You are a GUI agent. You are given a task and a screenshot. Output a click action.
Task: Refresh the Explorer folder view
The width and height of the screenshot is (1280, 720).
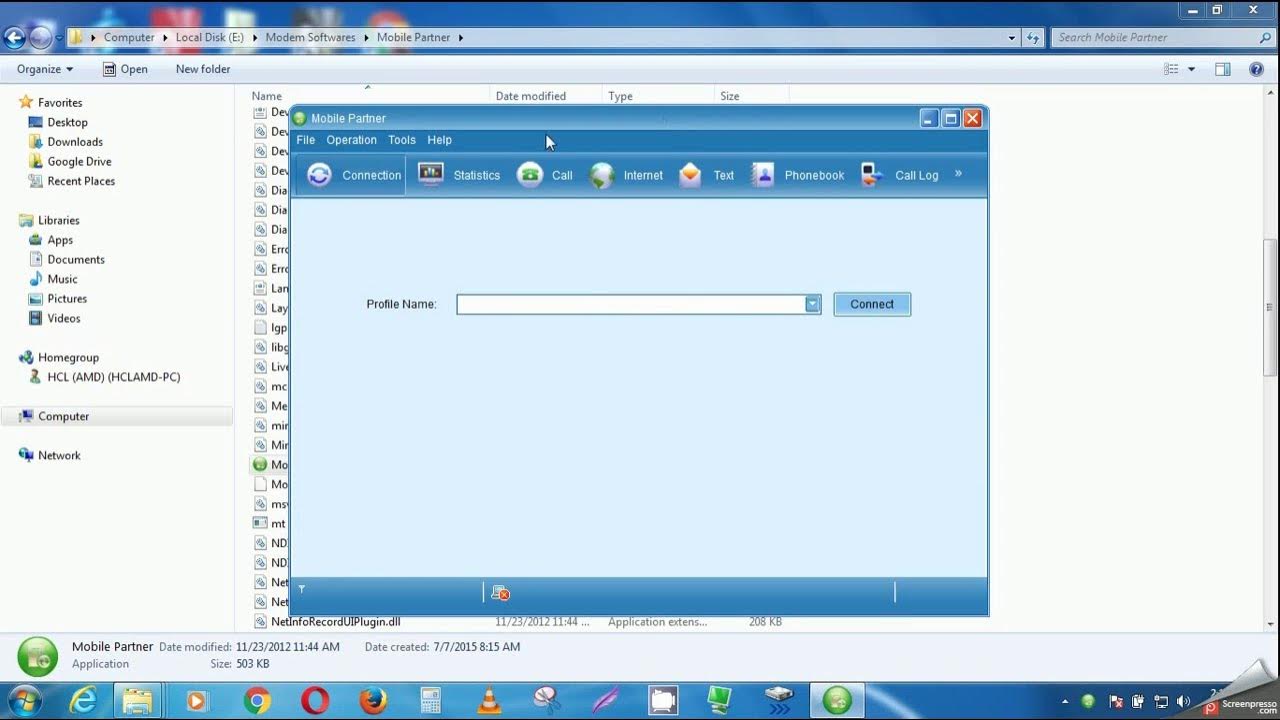1033,38
